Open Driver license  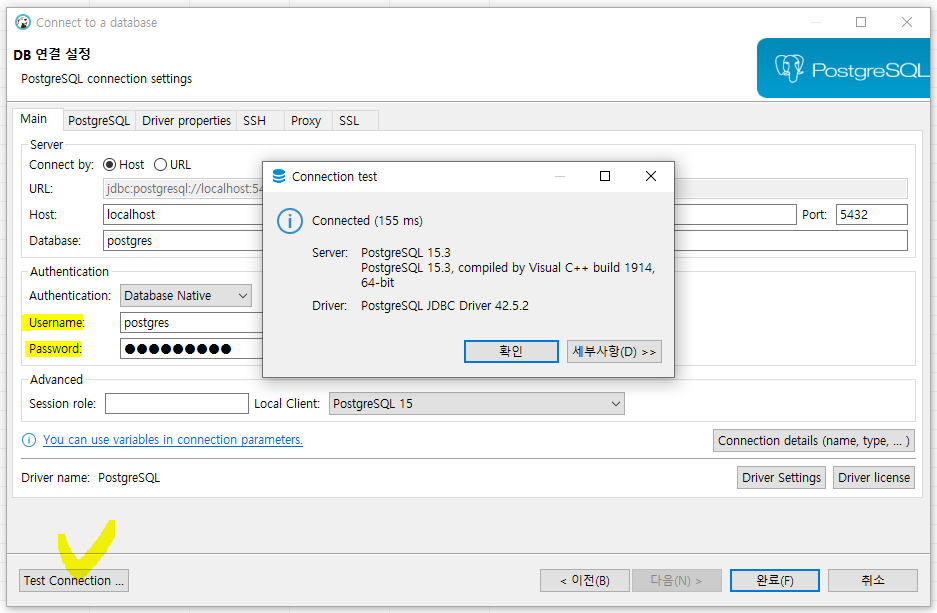(x=874, y=478)
